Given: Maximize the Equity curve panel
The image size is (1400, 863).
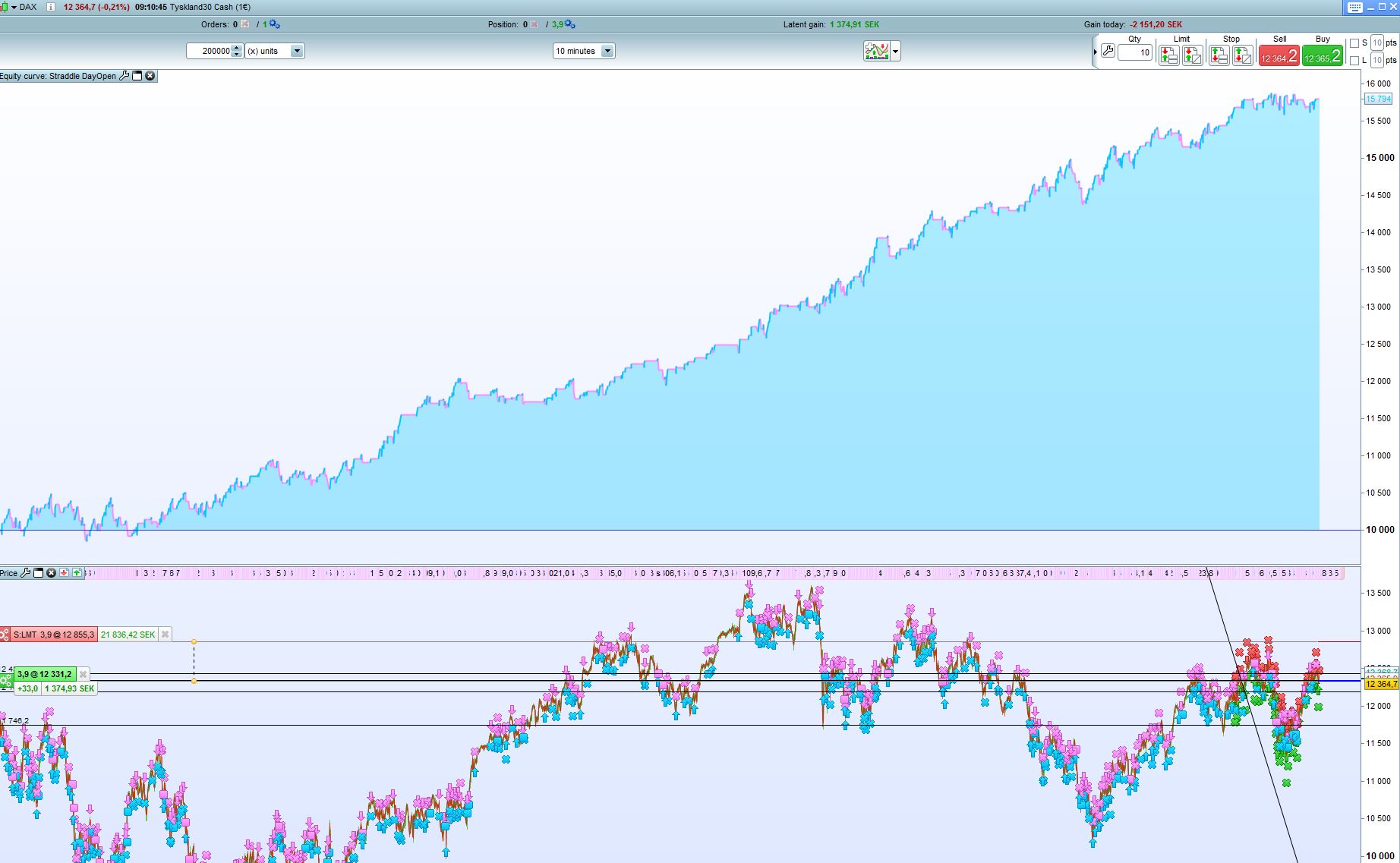Looking at the screenshot, I should (x=137, y=76).
